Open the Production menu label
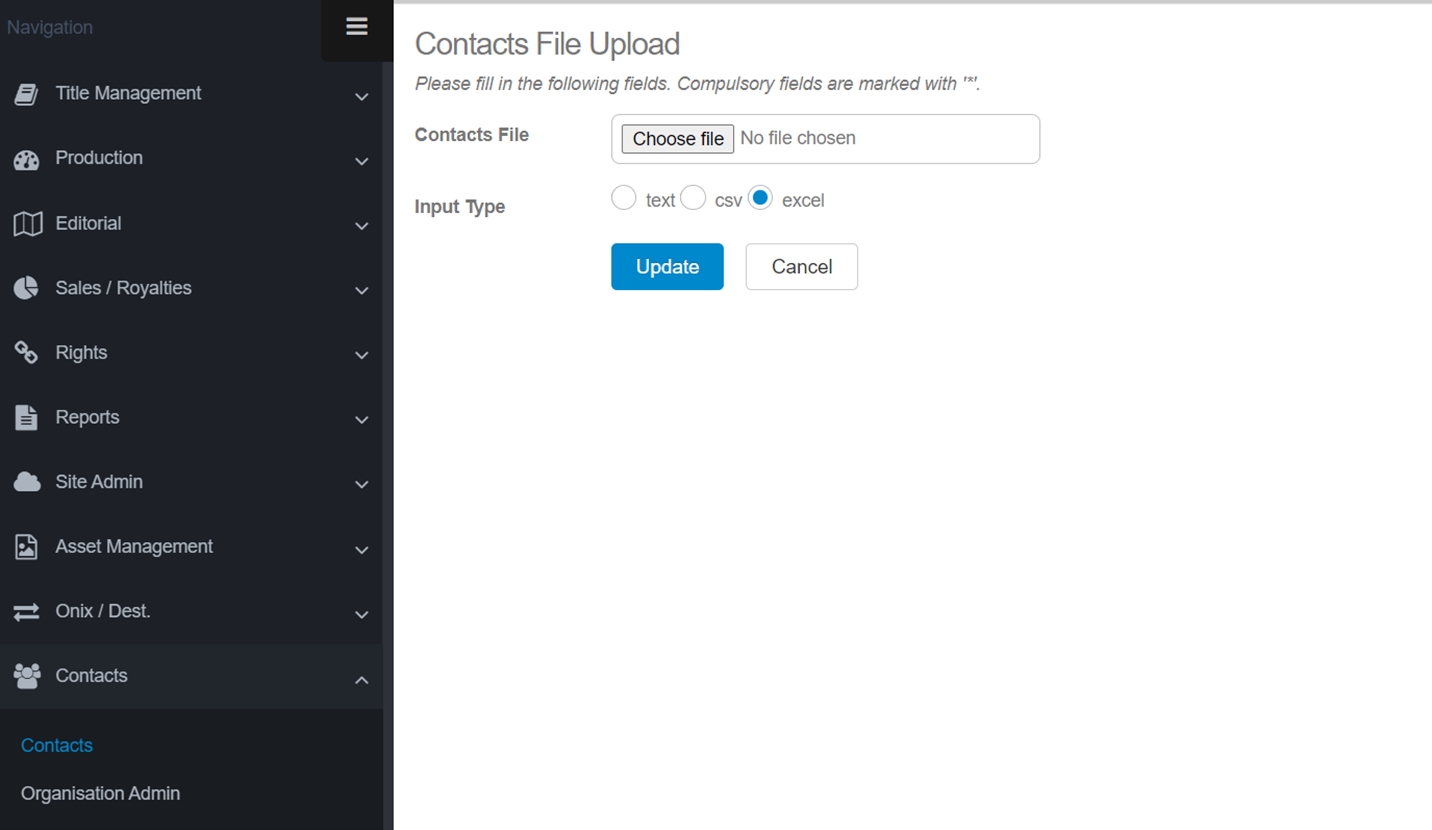 click(99, 157)
